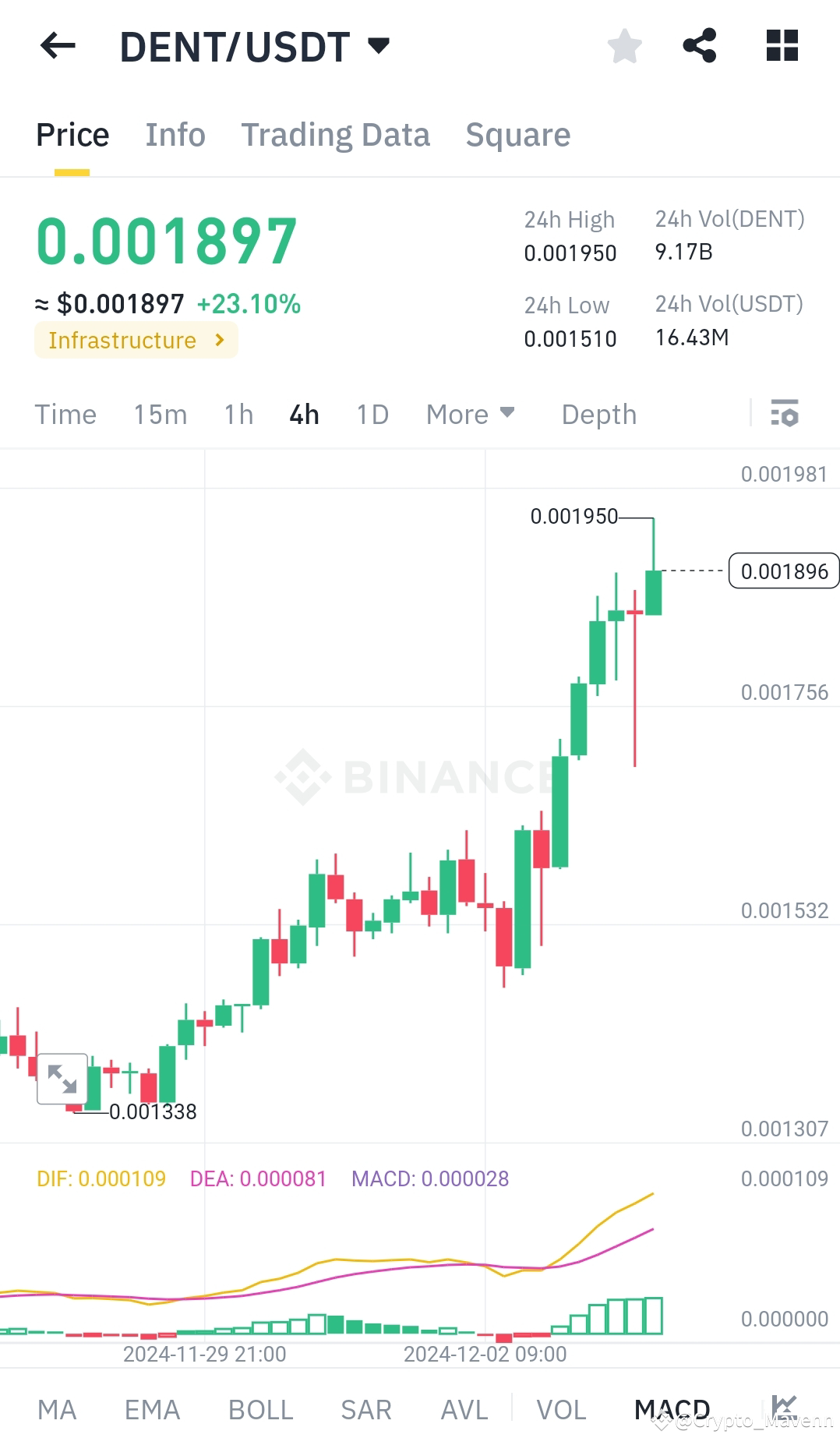Tap the 0.001896 last price marker
Viewport: 840px width, 1438px height.
coord(783,571)
